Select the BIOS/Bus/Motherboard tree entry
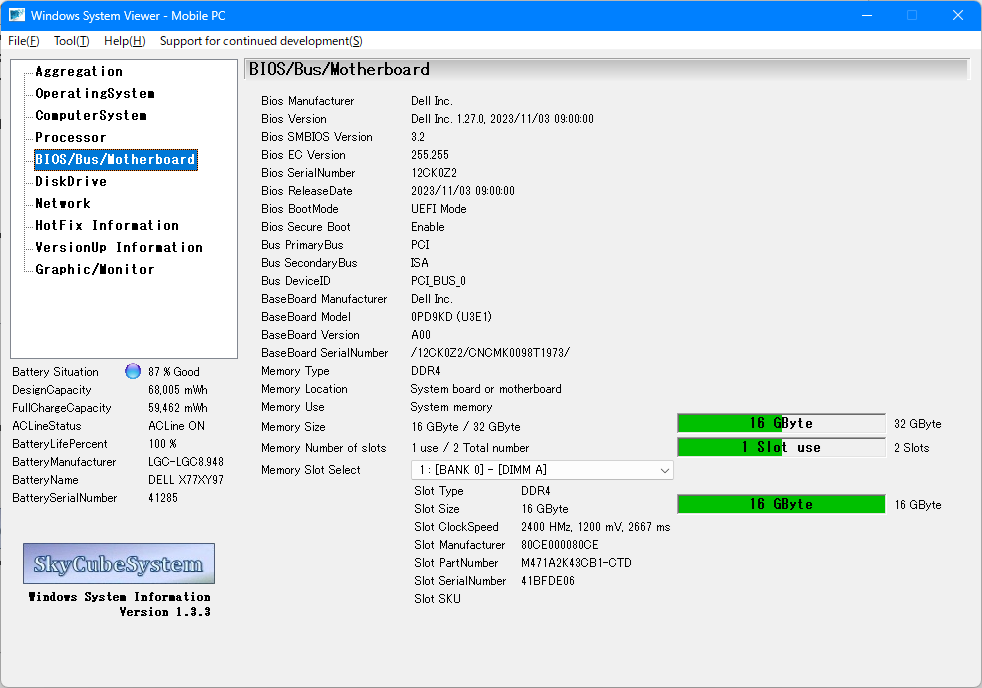Screen dimensions: 982x688 [115, 160]
